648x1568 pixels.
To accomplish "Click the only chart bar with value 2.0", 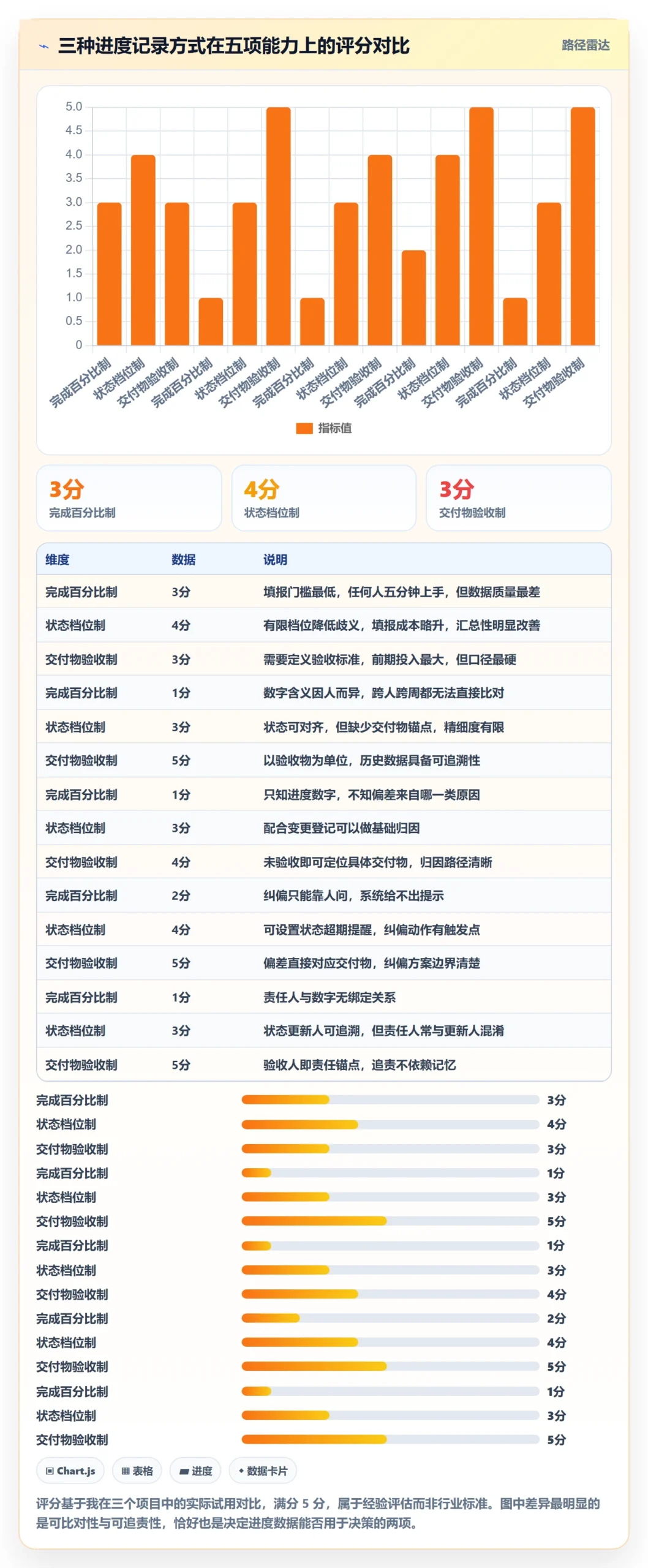I will tap(414, 298).
